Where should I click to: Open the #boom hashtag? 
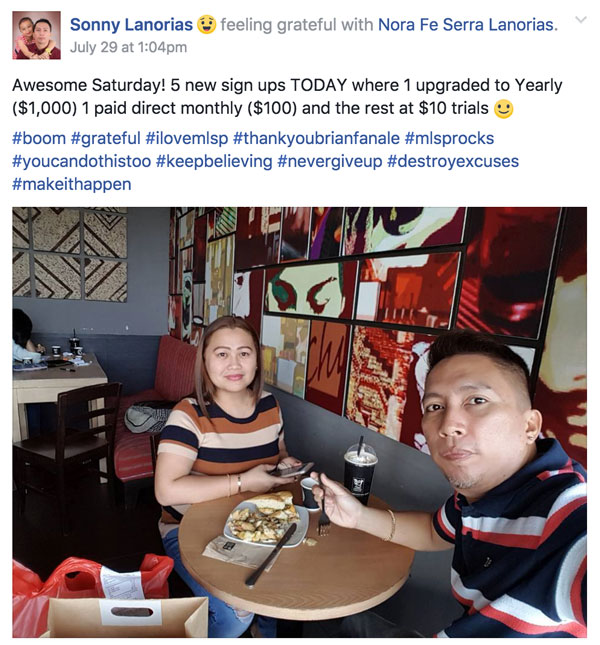pyautogui.click(x=39, y=138)
